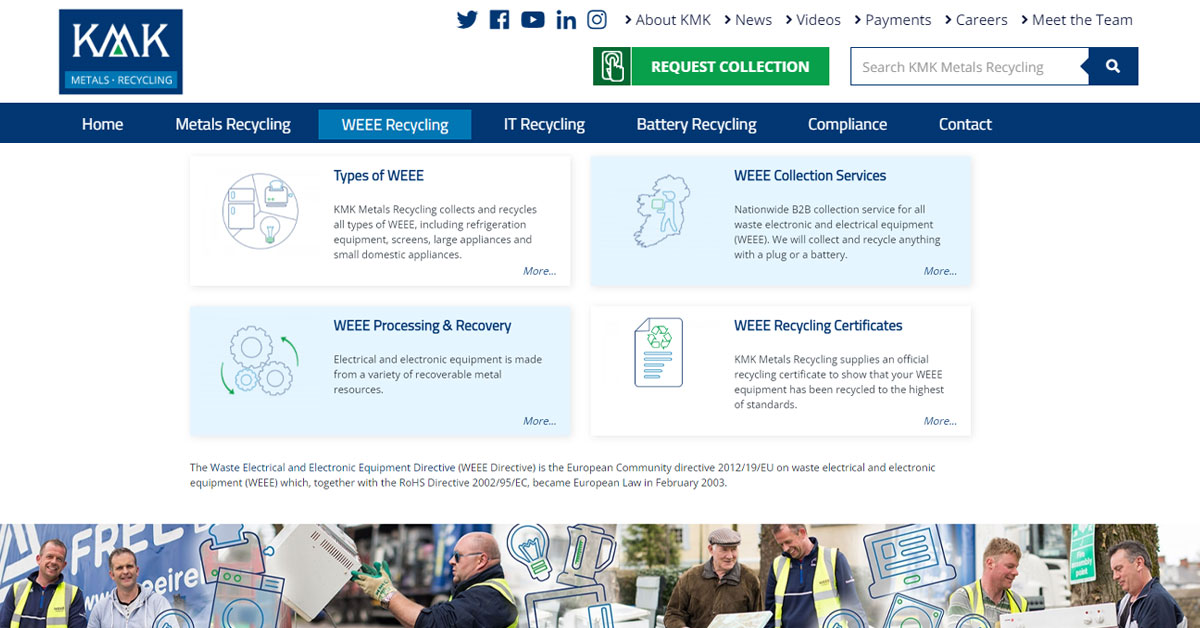Click the hand-tap icon beside Request Collection
The image size is (1200, 628).
tap(612, 66)
